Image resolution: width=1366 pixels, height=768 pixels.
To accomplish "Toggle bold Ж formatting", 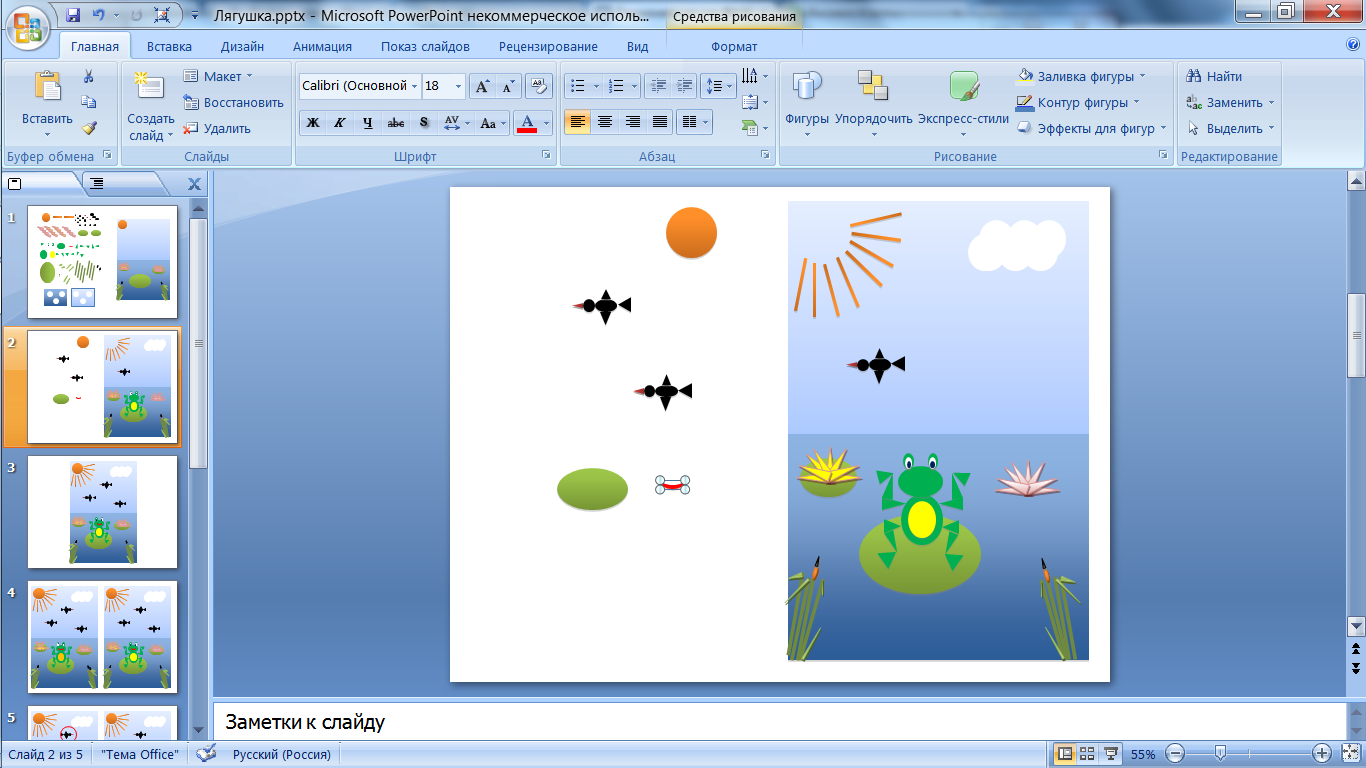I will [313, 123].
